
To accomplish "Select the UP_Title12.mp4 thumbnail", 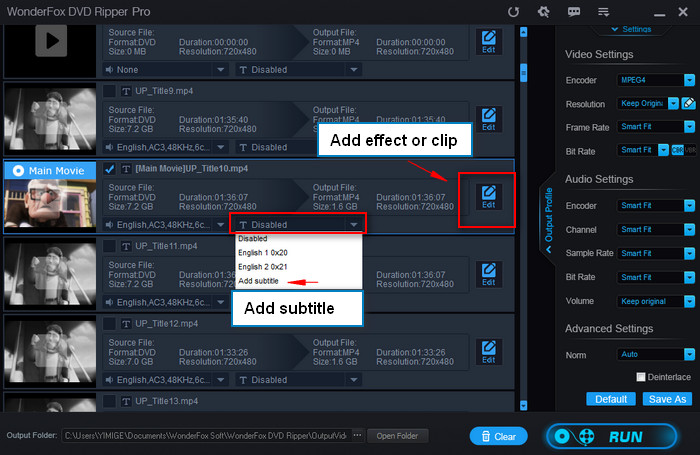I will tap(50, 351).
